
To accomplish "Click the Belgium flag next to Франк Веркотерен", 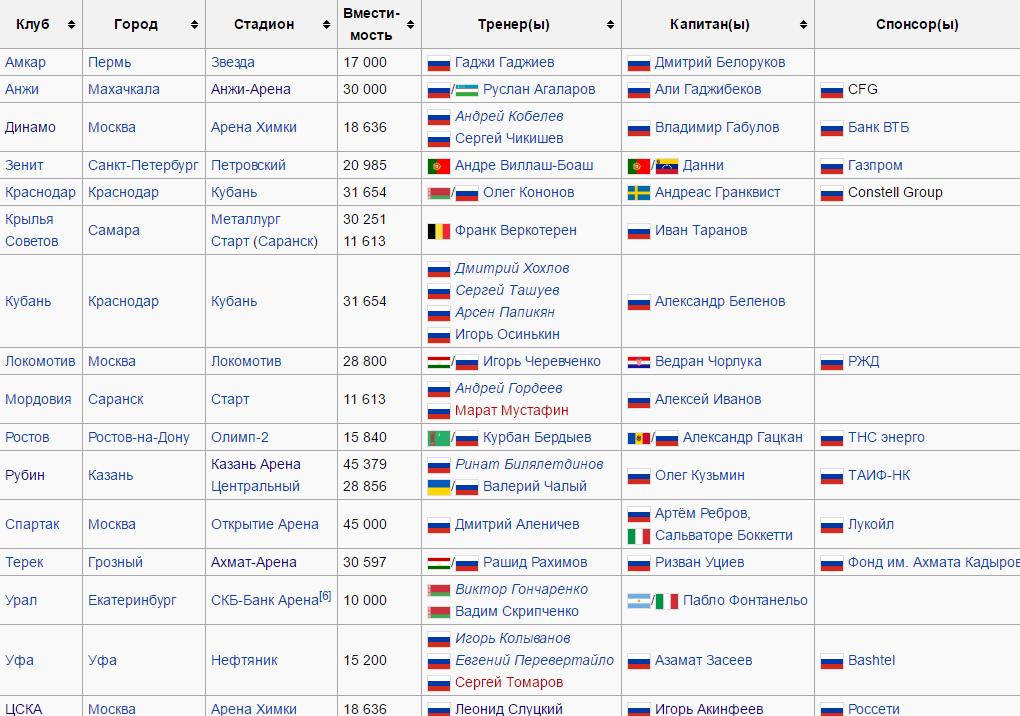I will click(x=438, y=231).
